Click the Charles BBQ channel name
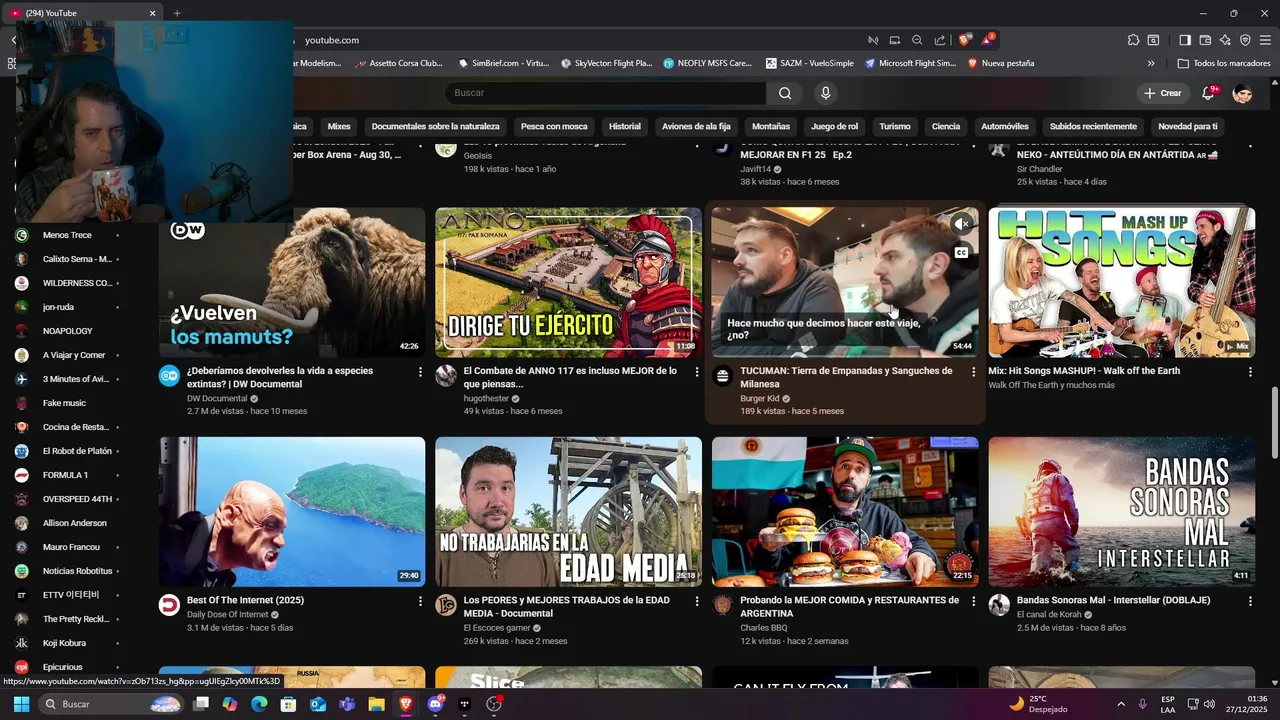Viewport: 1280px width, 720px height. [x=764, y=628]
